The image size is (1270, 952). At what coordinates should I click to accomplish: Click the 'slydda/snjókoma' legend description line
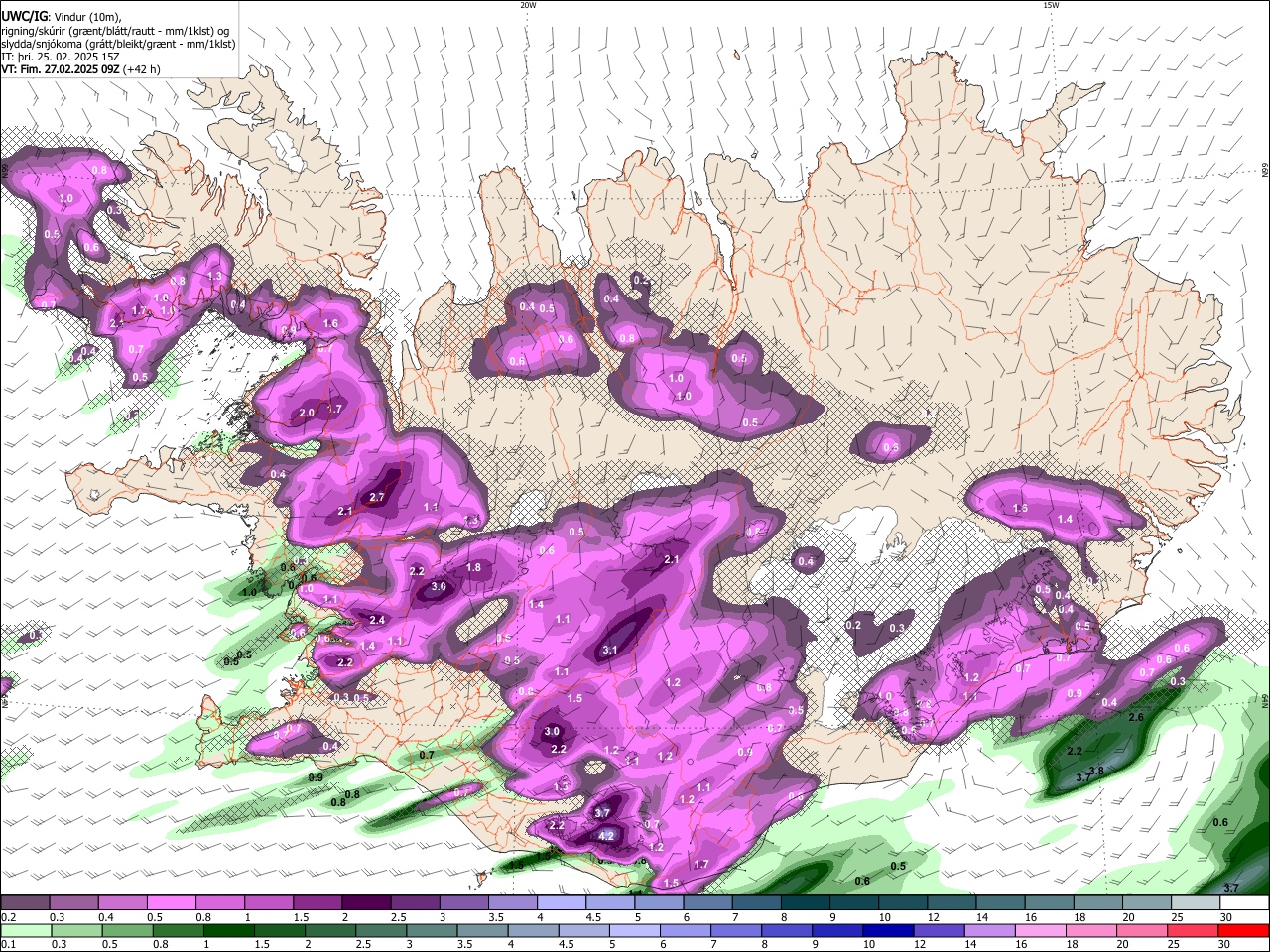pyautogui.click(x=118, y=44)
